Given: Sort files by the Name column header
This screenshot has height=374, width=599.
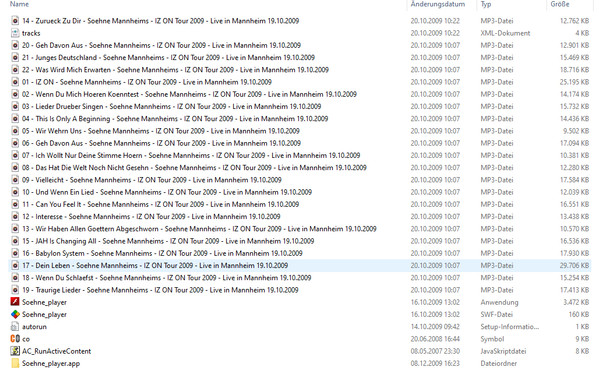Looking at the screenshot, I should 19,4.
